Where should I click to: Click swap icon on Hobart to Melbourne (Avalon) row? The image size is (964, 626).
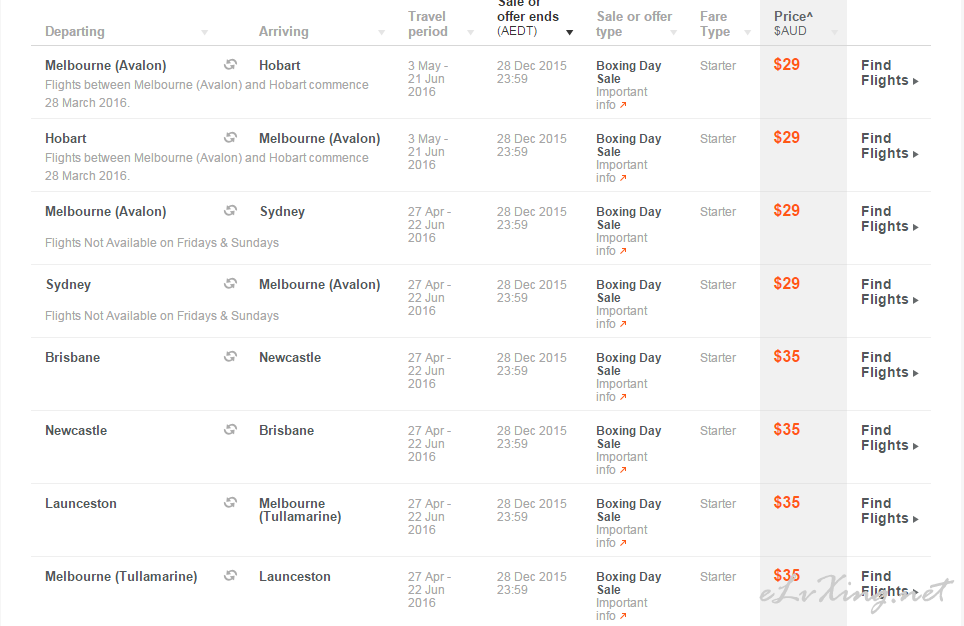click(x=231, y=138)
